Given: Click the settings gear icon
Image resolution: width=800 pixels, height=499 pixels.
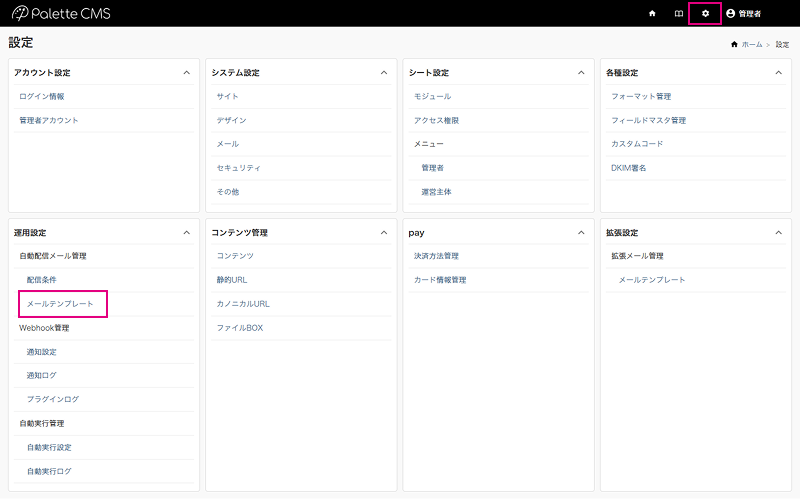Looking at the screenshot, I should (705, 13).
